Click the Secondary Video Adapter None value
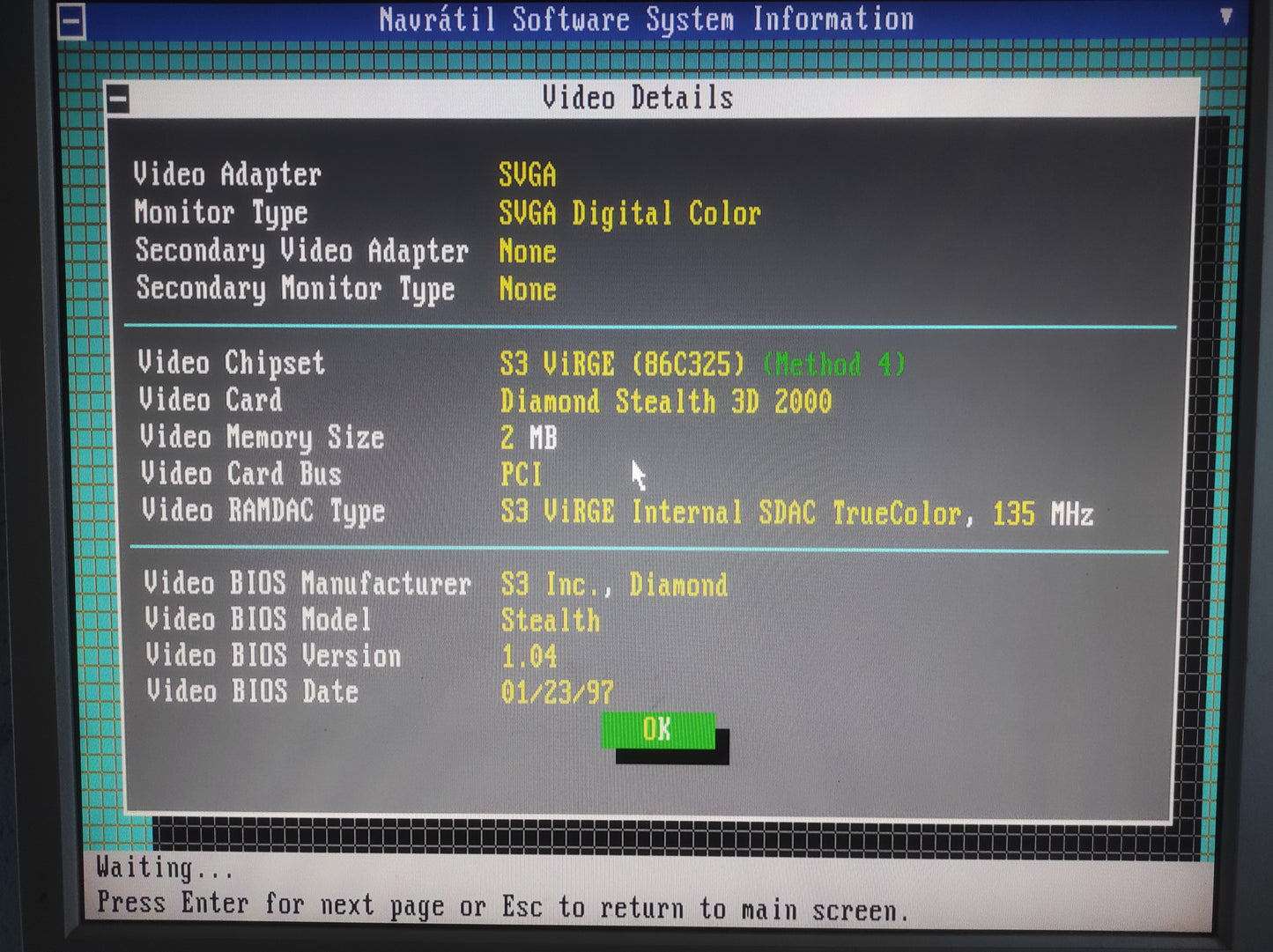 (527, 252)
